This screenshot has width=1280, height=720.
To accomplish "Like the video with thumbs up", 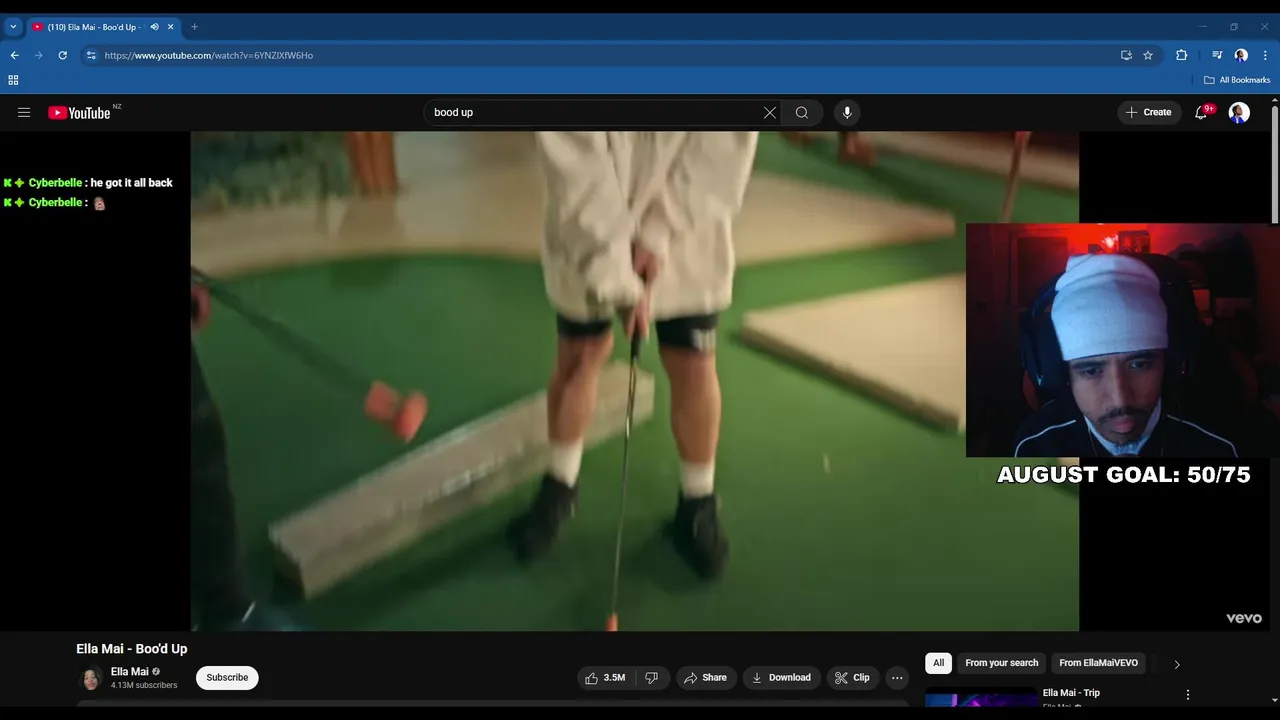I will [x=607, y=678].
